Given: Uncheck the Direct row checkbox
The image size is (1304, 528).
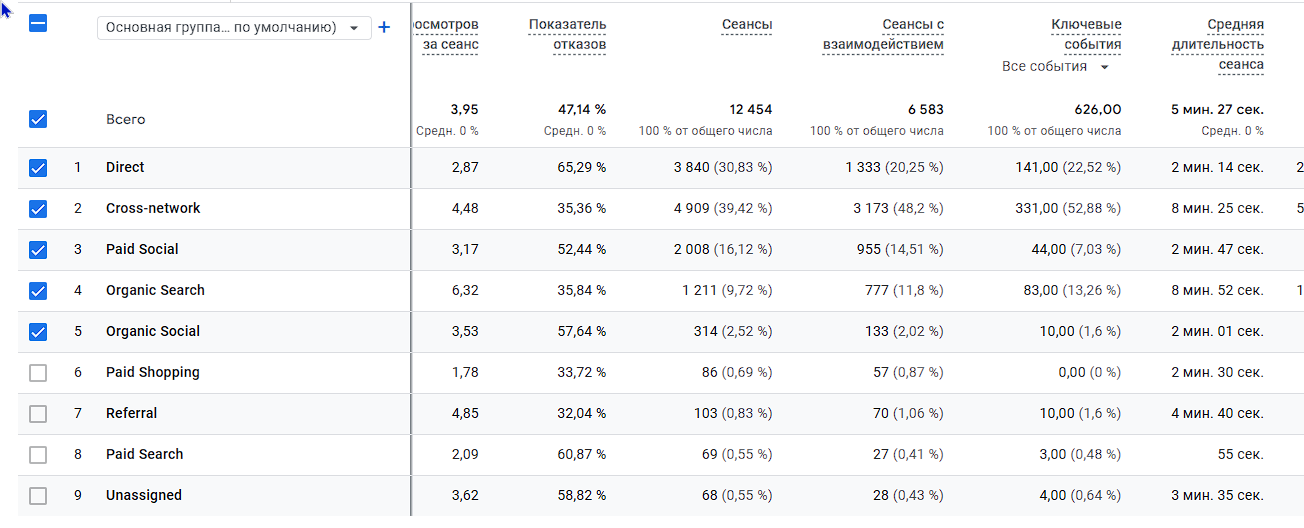Looking at the screenshot, I should [38, 168].
